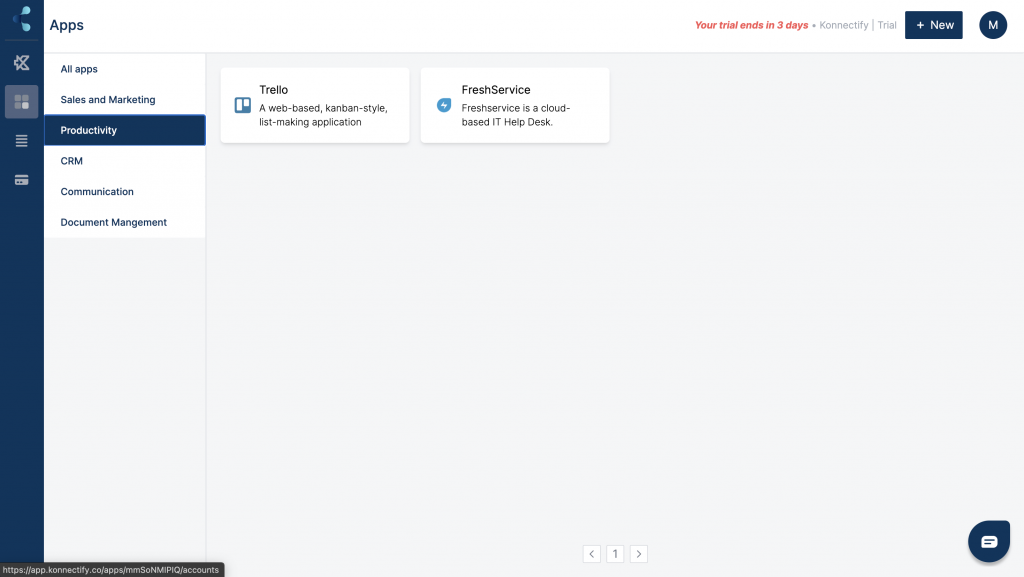The width and height of the screenshot is (1024, 577).
Task: Click the Trial plan label
Action: [x=887, y=25]
